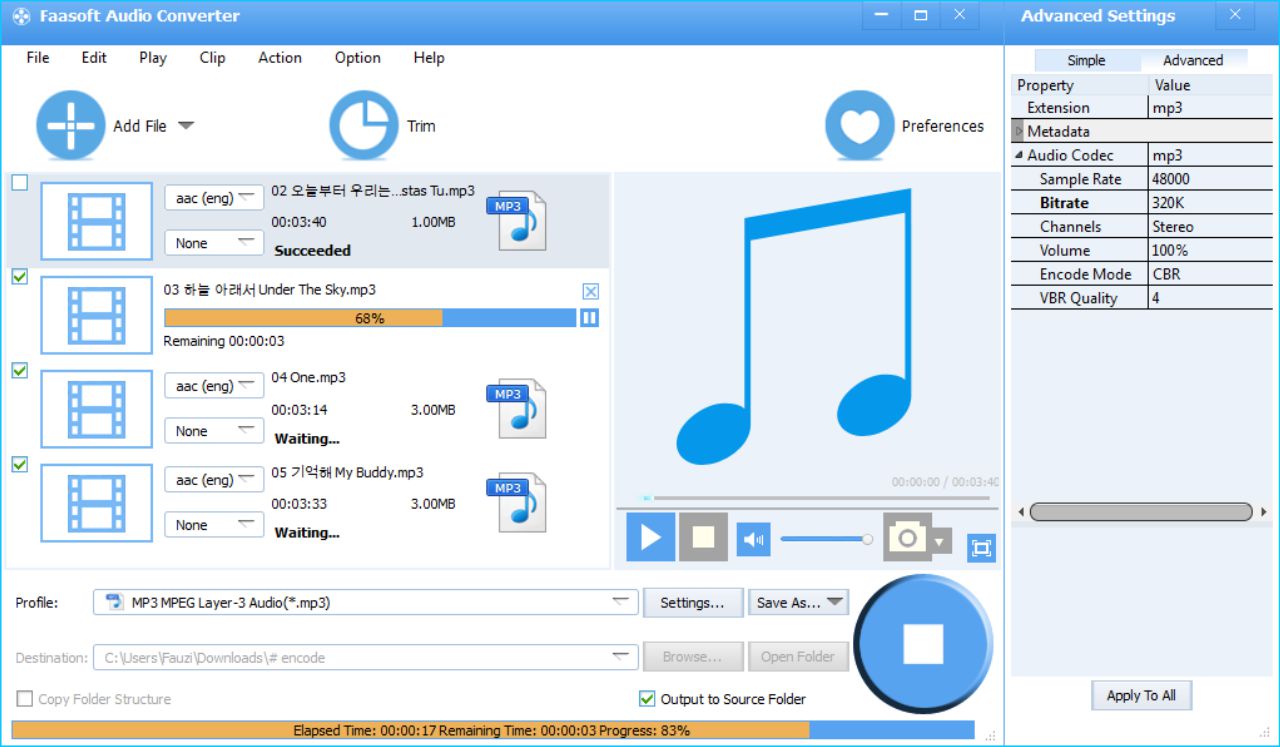Uncheck the 05 My Buddy.mp3 checkbox
The image size is (1280, 747).
click(20, 465)
